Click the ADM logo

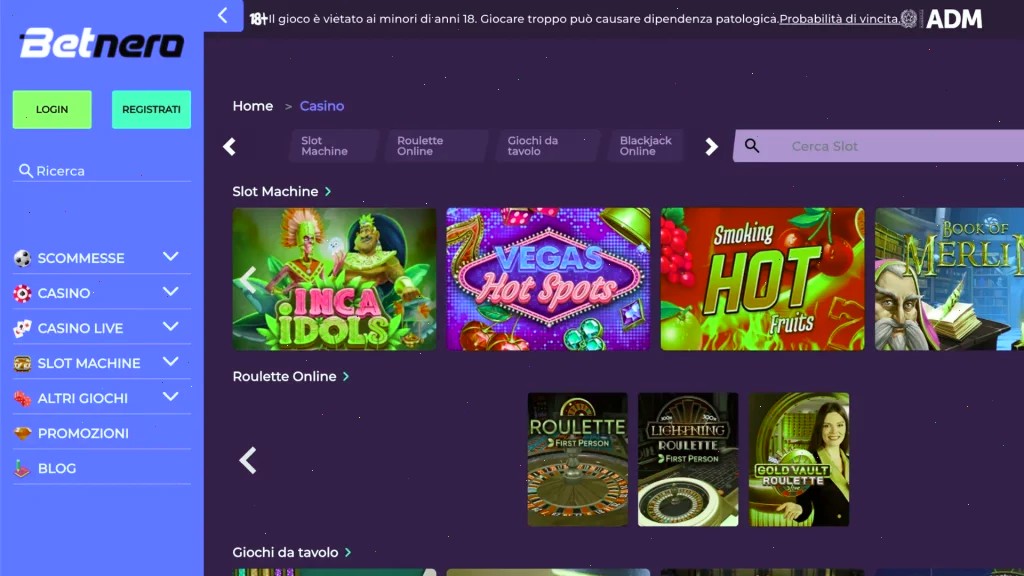click(x=954, y=19)
